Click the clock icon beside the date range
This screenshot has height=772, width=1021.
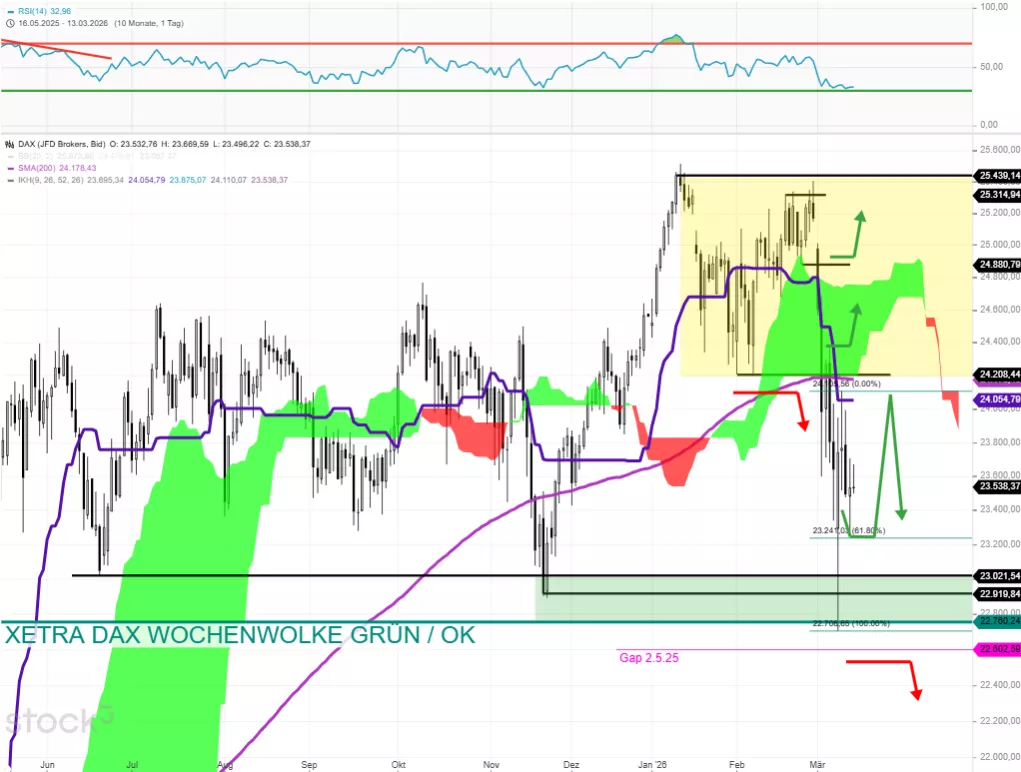coord(8,21)
